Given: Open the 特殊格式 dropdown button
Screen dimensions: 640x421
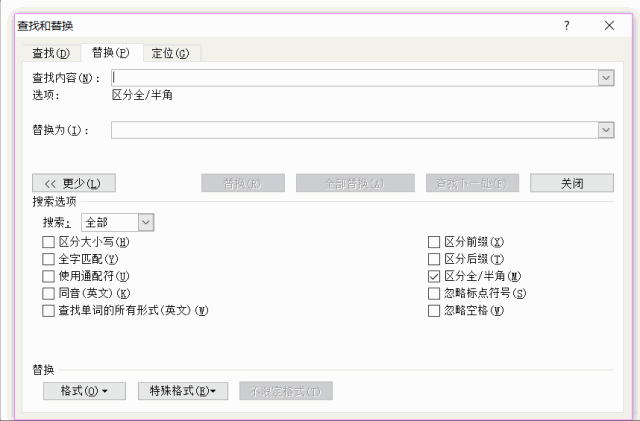Looking at the screenshot, I should coord(183,390).
